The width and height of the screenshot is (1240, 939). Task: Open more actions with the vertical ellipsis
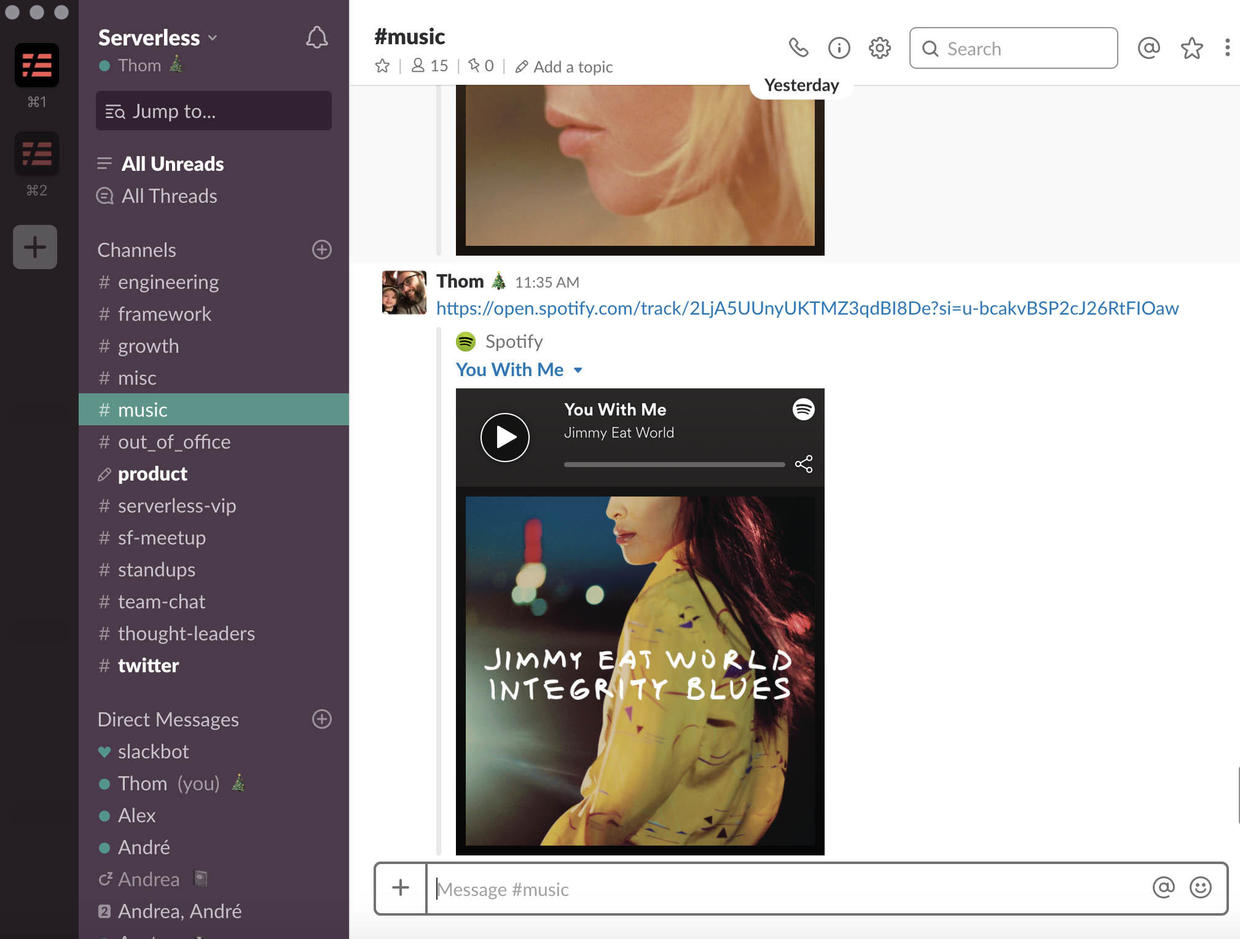click(1228, 47)
